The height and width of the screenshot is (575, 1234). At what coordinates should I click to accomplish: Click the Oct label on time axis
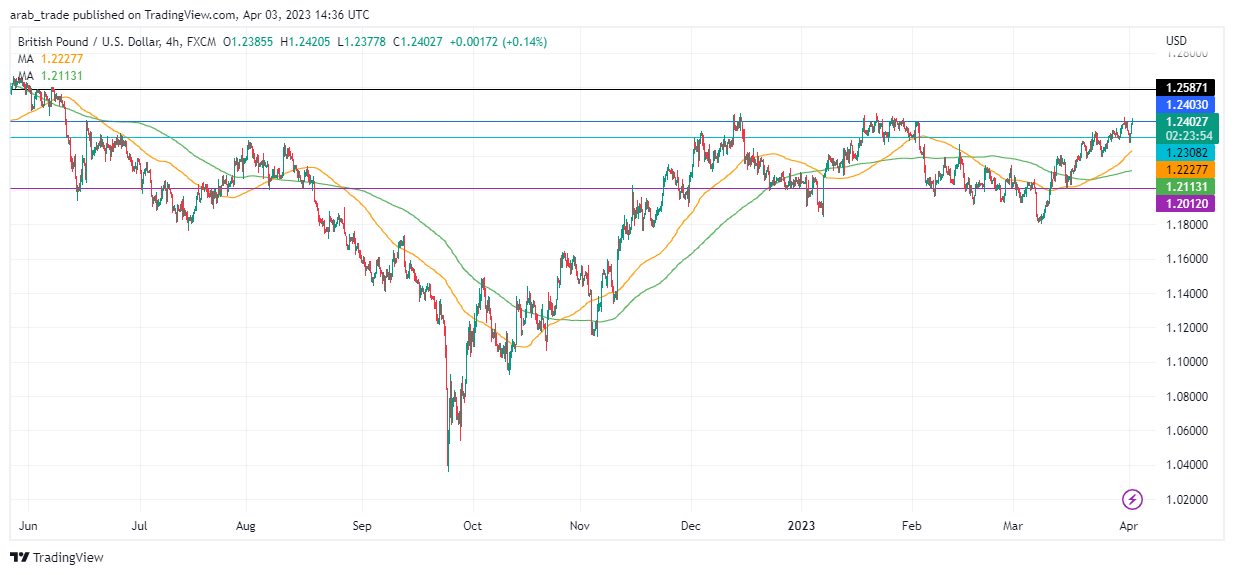472,524
